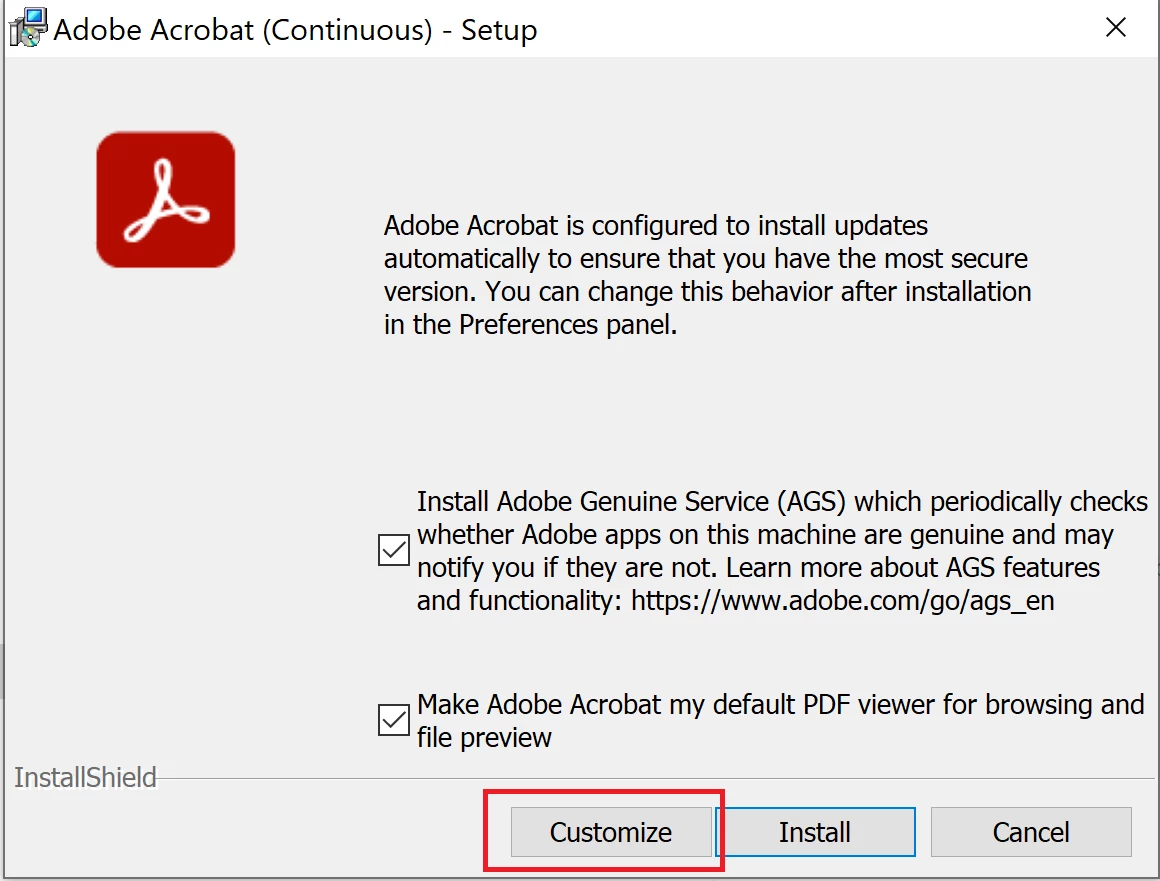Cancel the Adobe Acrobat setup
The height and width of the screenshot is (881, 1160).
(x=1031, y=832)
